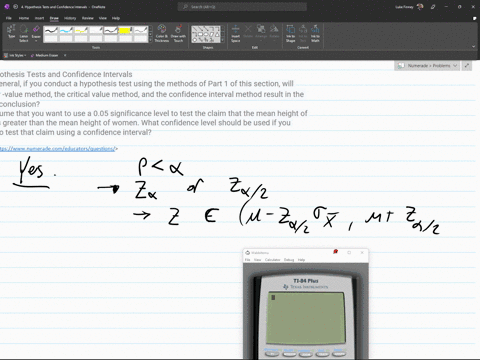Open Calculator menu in emulator window
Viewport: 480px width, 360px height.
(272, 260)
